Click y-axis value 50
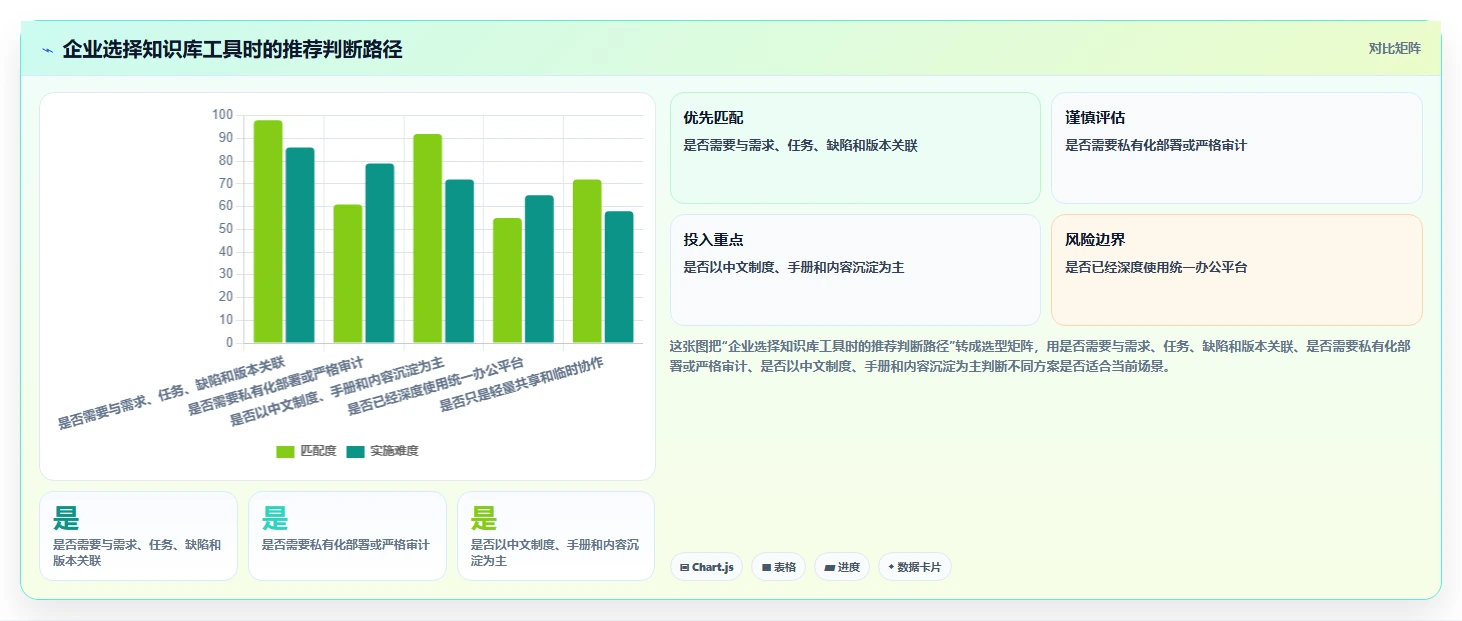This screenshot has width=1462, height=621. [x=226, y=229]
